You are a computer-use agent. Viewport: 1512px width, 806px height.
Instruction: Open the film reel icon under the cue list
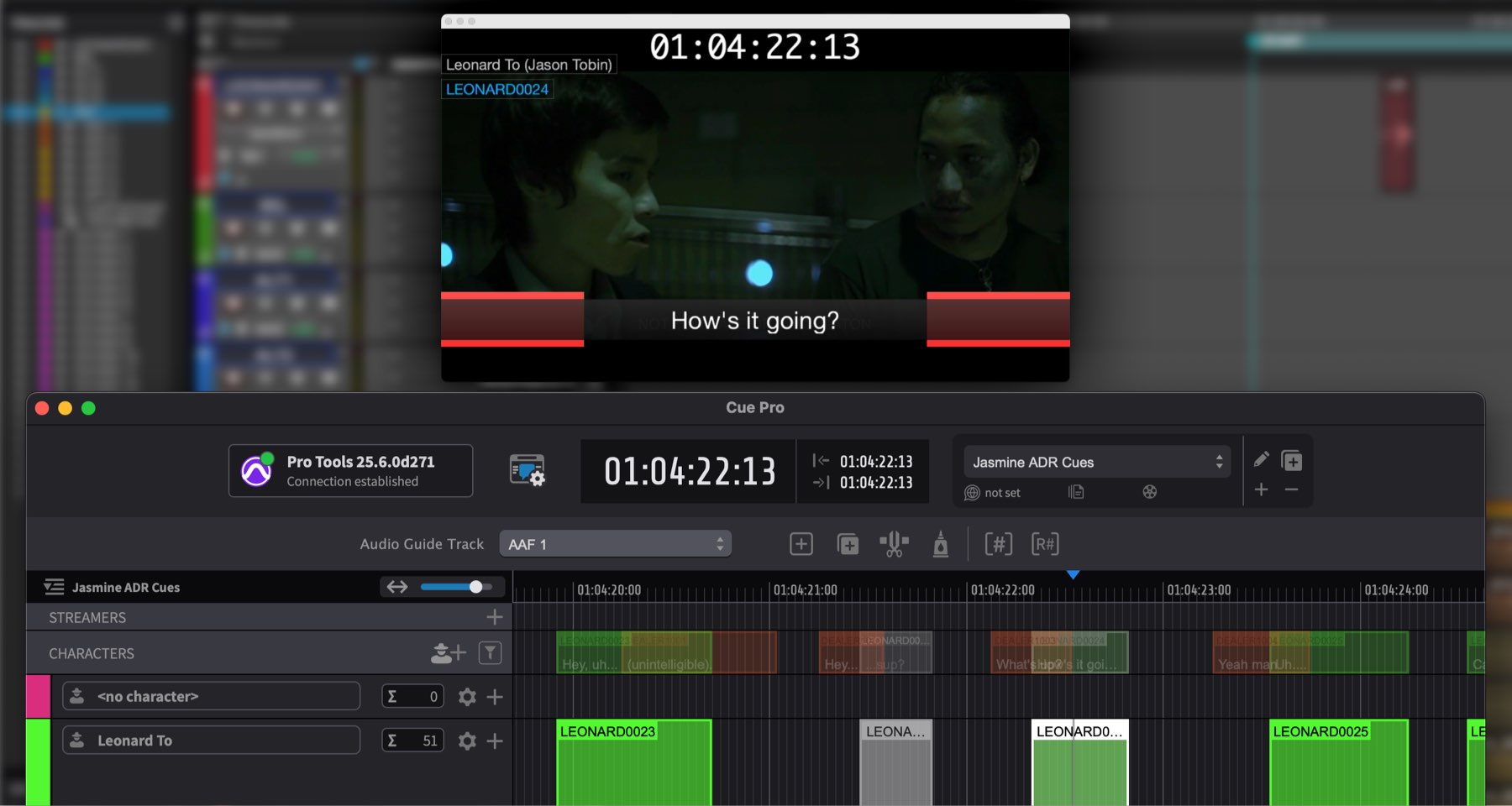tap(1149, 492)
